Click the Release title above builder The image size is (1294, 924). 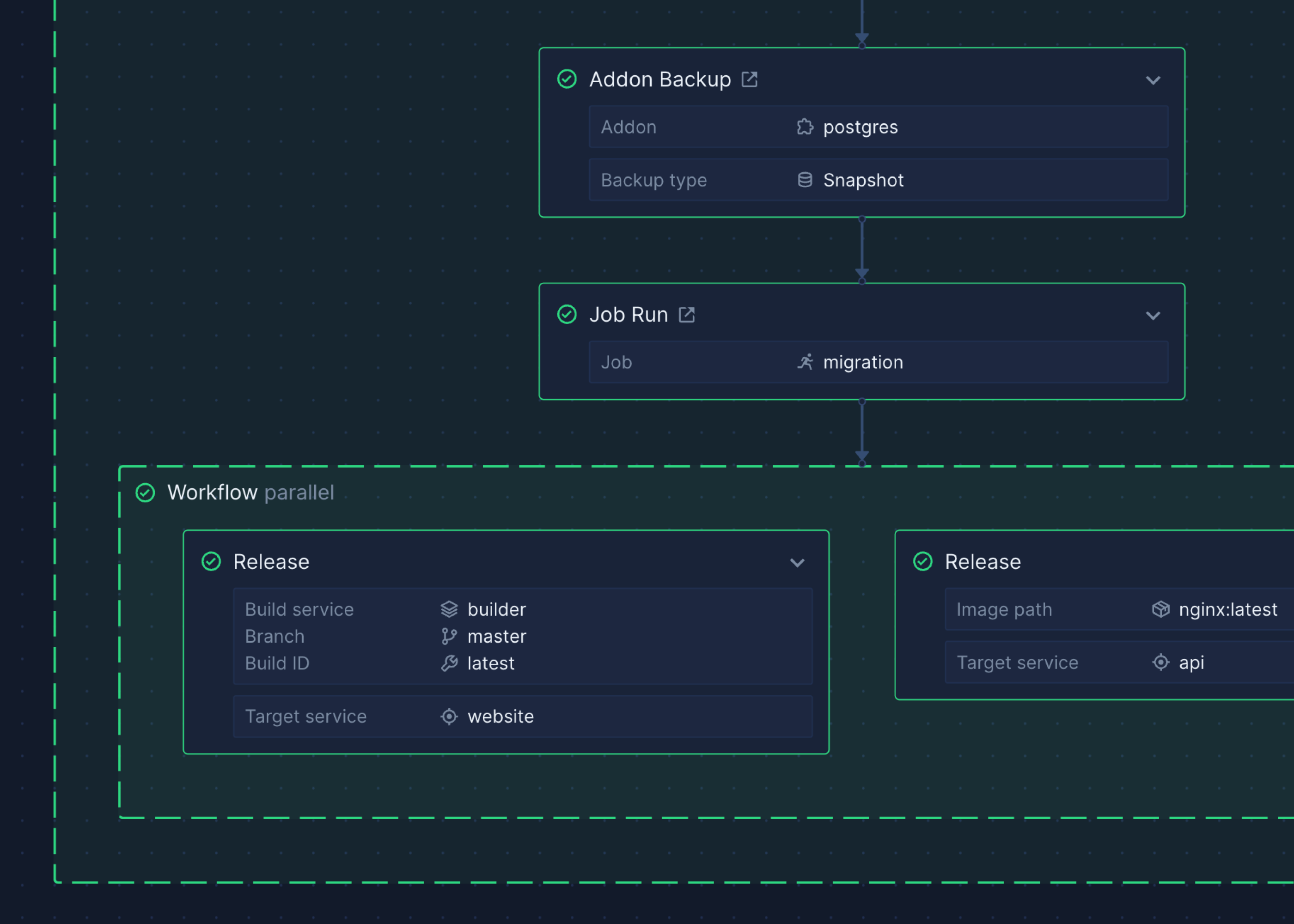click(x=271, y=562)
